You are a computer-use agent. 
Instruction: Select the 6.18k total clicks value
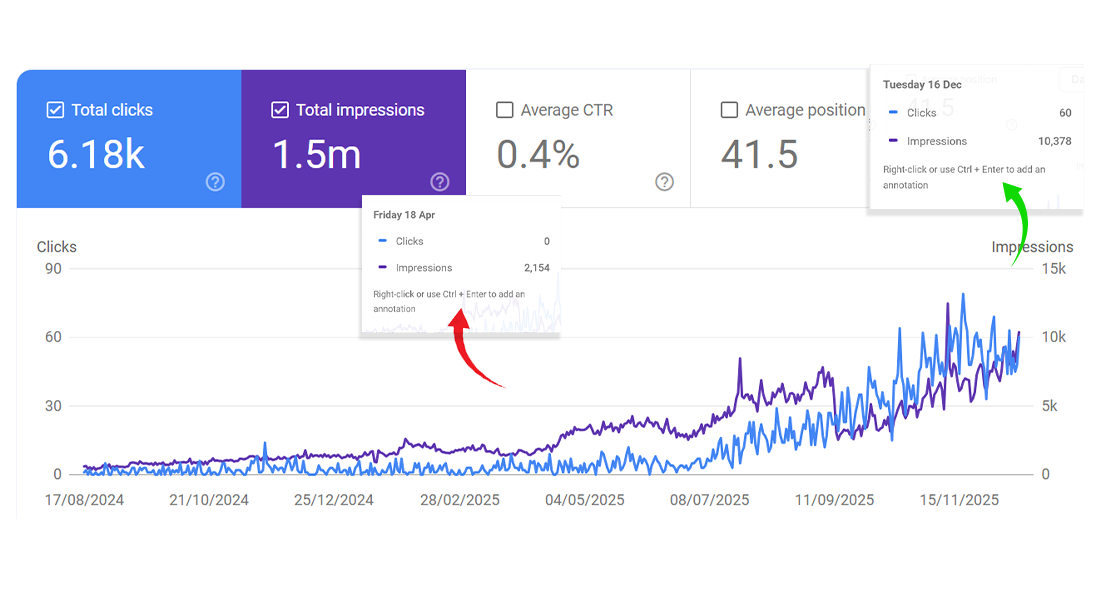(x=96, y=155)
